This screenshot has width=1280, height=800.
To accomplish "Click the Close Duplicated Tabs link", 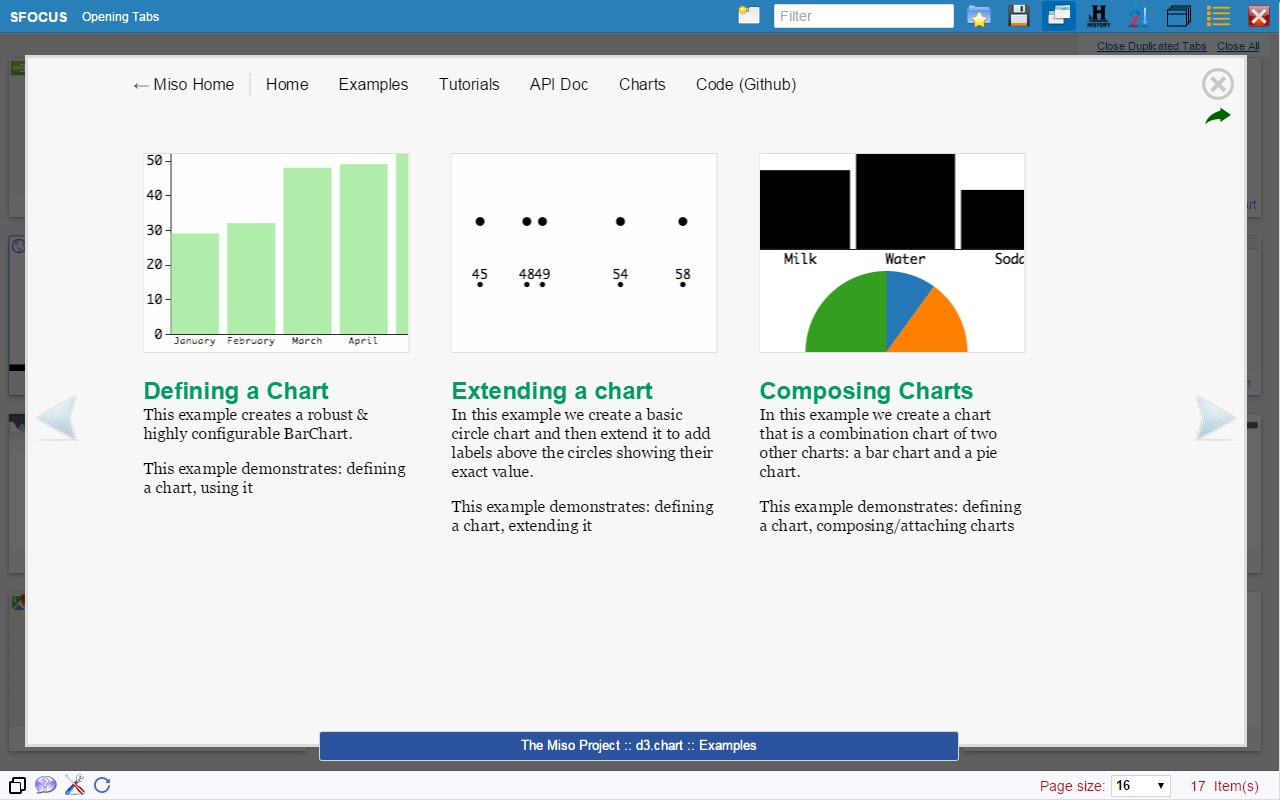I will click(x=1152, y=46).
